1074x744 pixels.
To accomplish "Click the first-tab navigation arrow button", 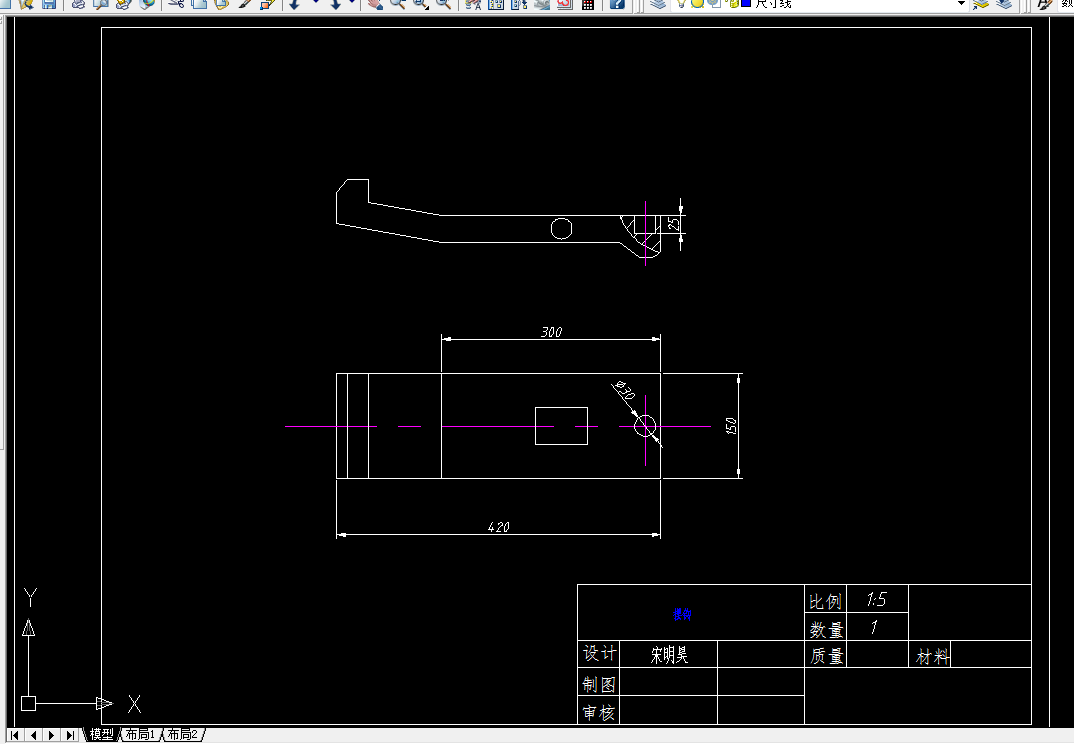I will [15, 734].
